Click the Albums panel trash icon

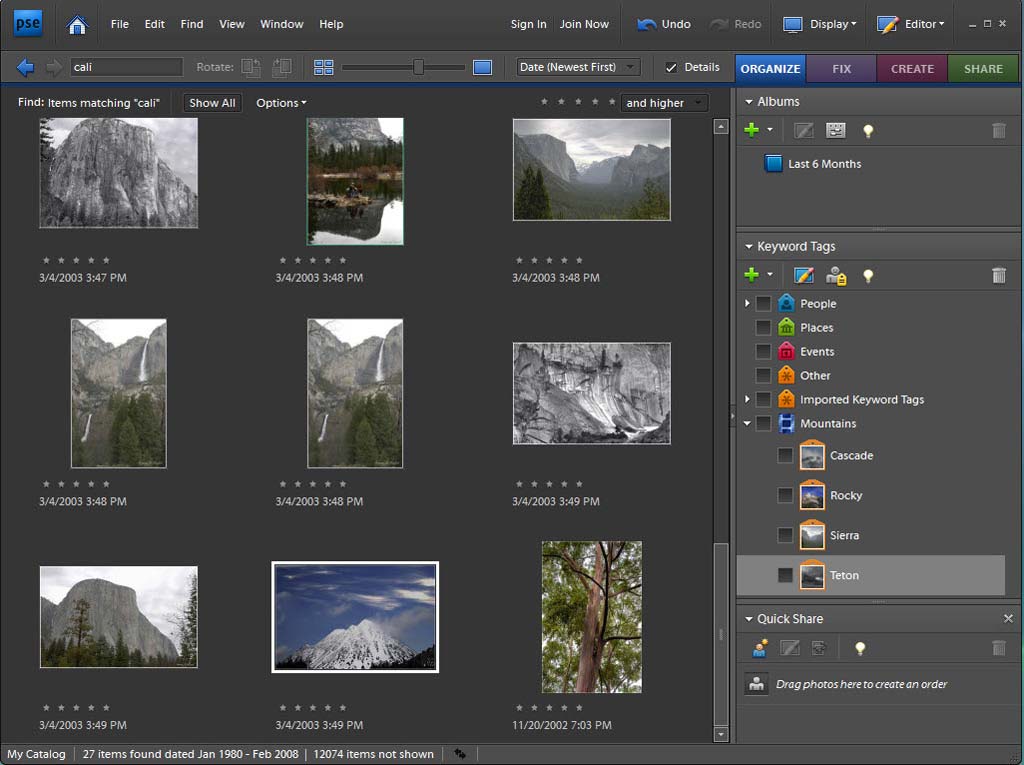pyautogui.click(x=998, y=130)
